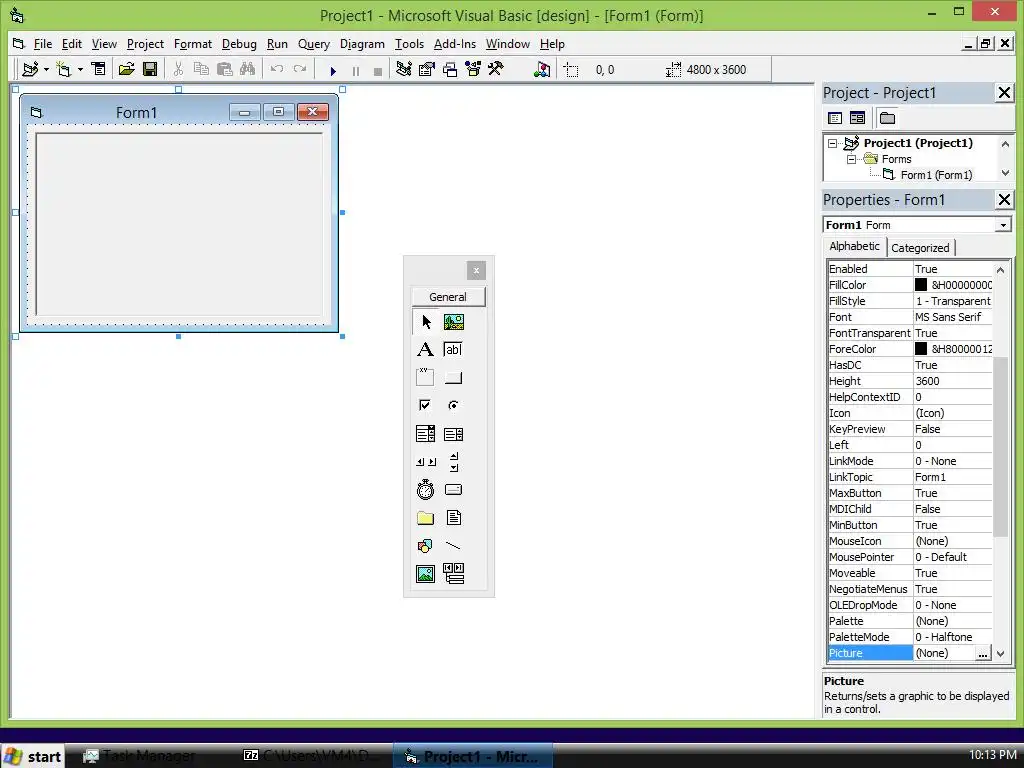Select the MaxButton property row
This screenshot has height=768, width=1024.
coord(910,493)
